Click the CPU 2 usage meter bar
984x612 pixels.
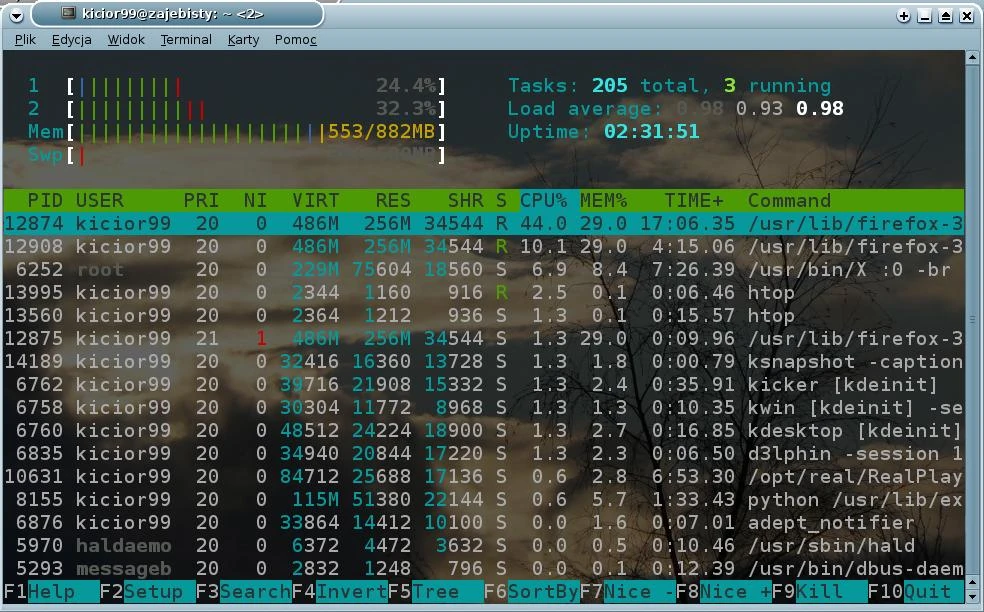[256, 109]
